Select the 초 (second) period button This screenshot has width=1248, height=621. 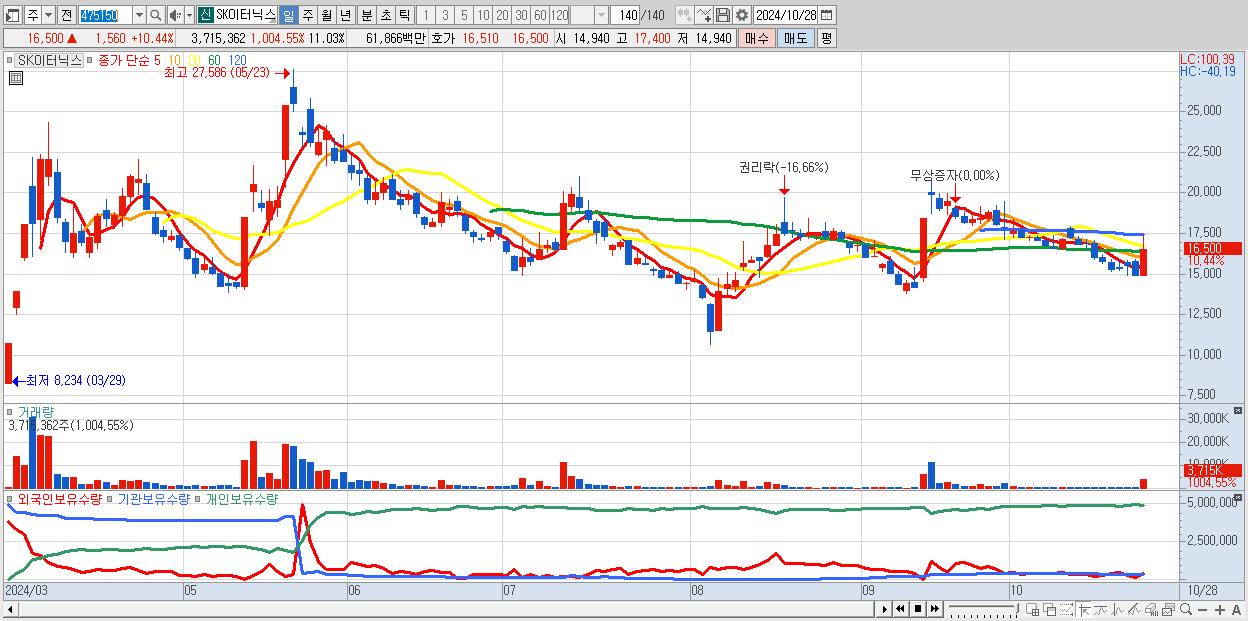click(385, 15)
